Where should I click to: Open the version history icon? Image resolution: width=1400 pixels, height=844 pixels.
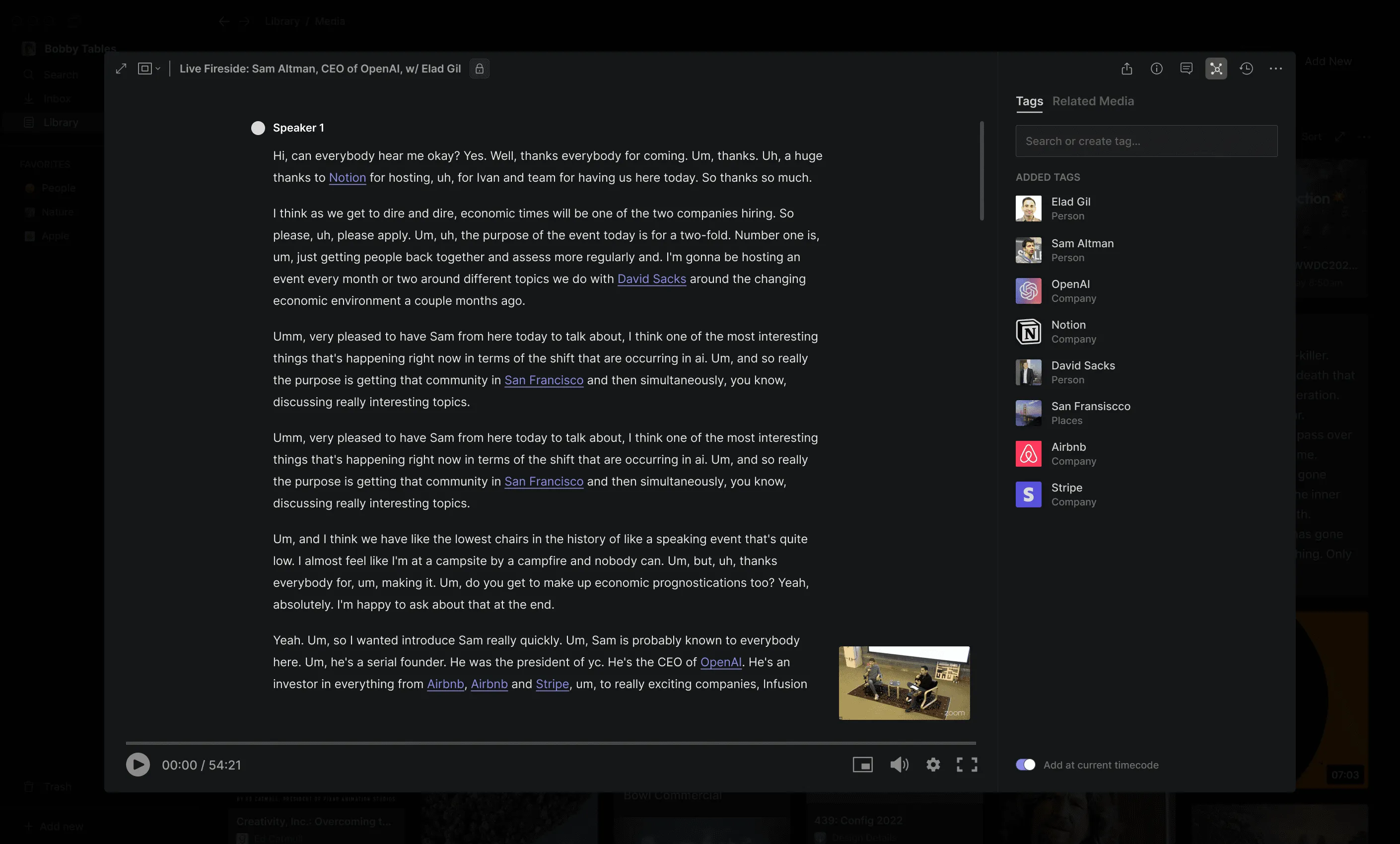coord(1246,69)
